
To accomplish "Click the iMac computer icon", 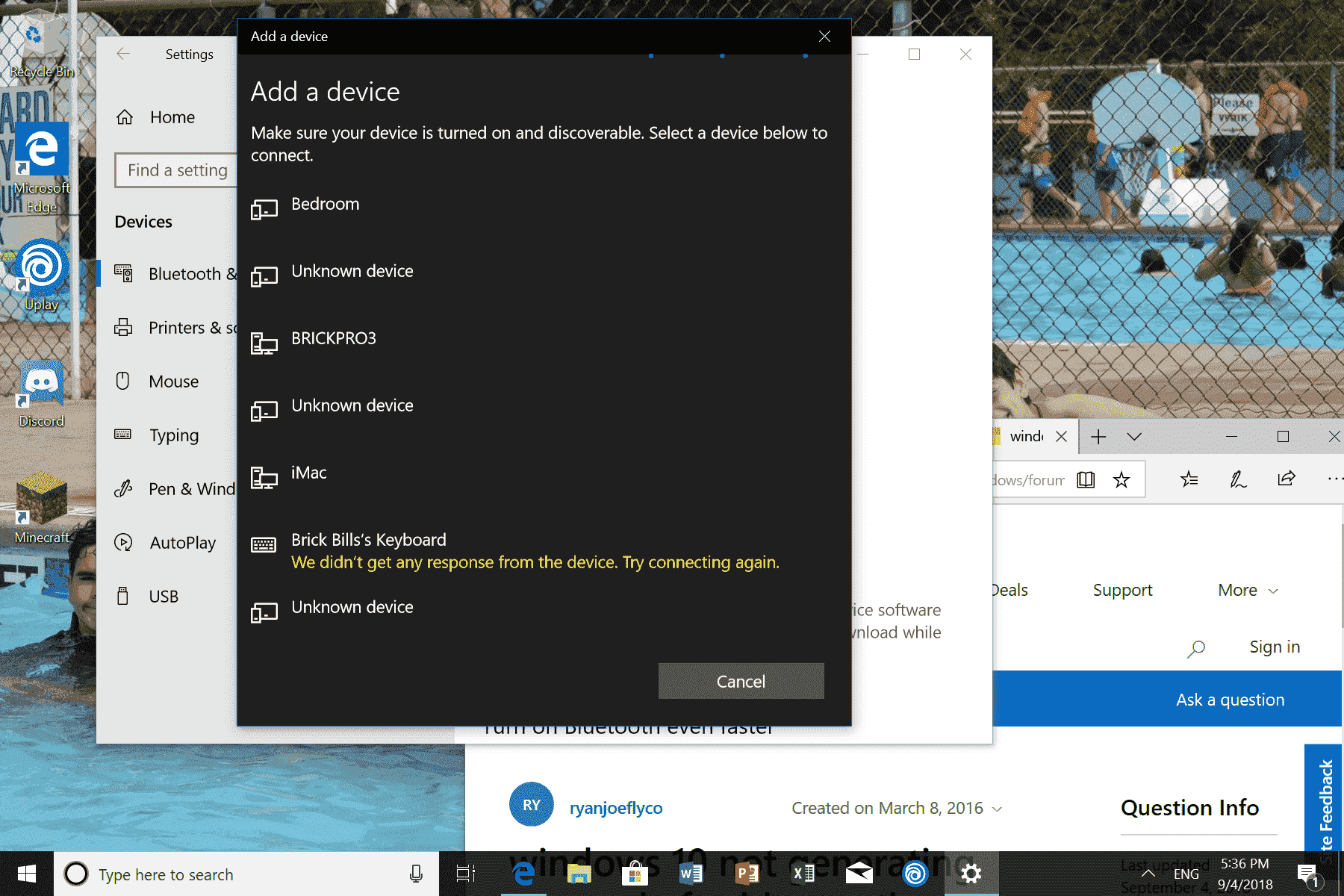I will pyautogui.click(x=264, y=478).
